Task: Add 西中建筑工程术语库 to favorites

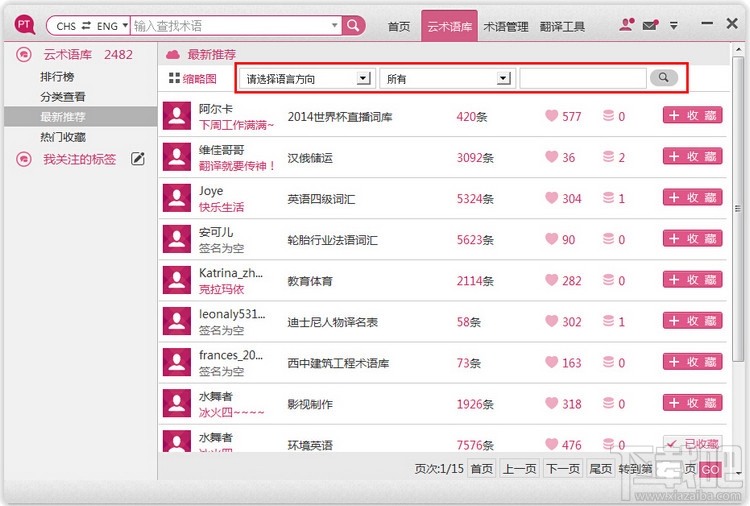Action: click(692, 362)
